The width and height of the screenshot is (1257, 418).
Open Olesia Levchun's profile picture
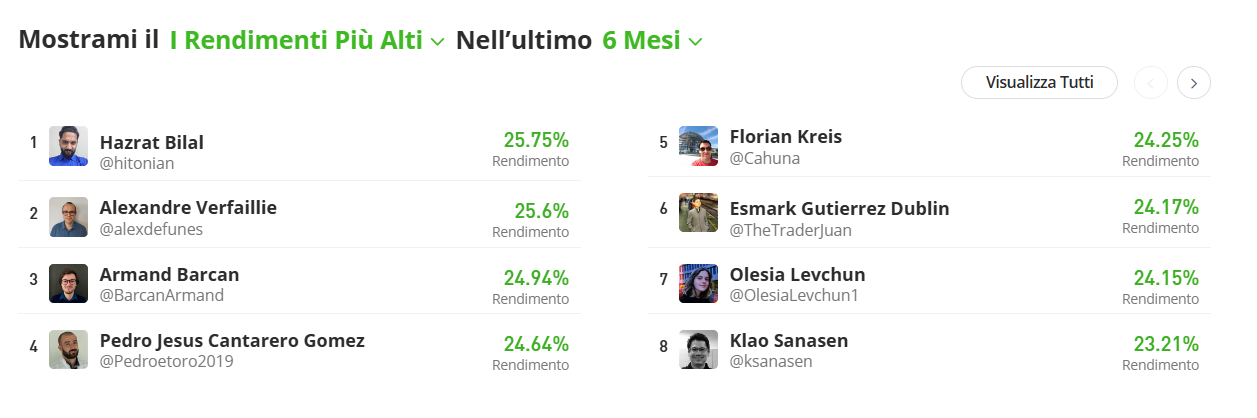[698, 284]
